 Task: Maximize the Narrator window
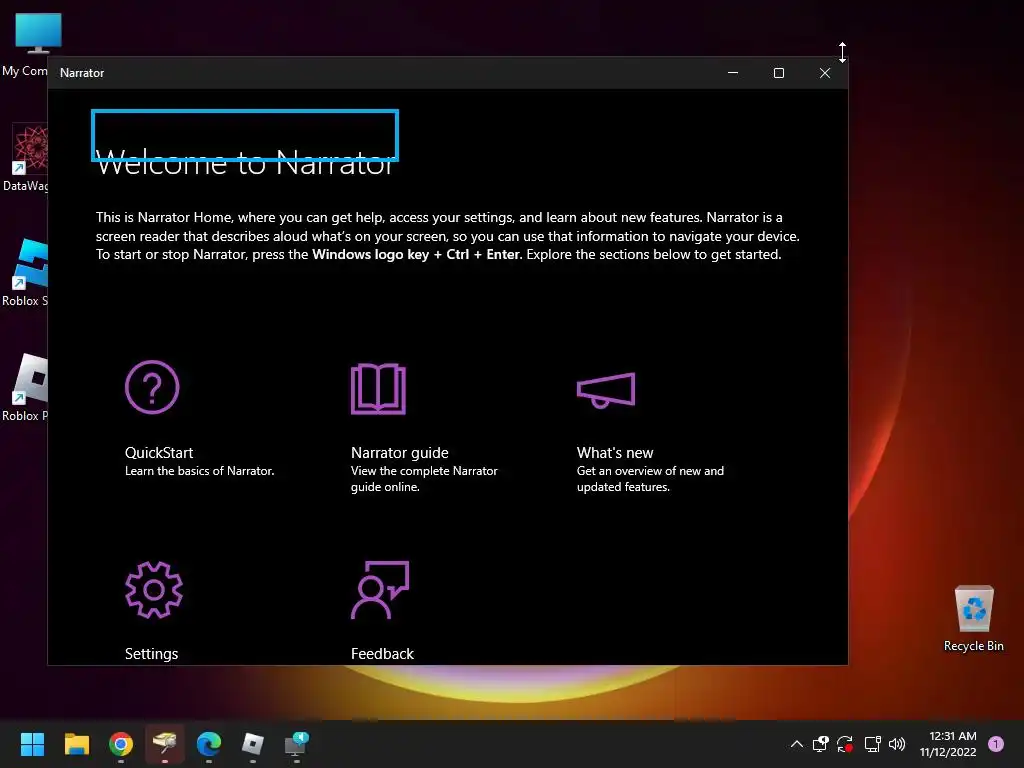(778, 72)
